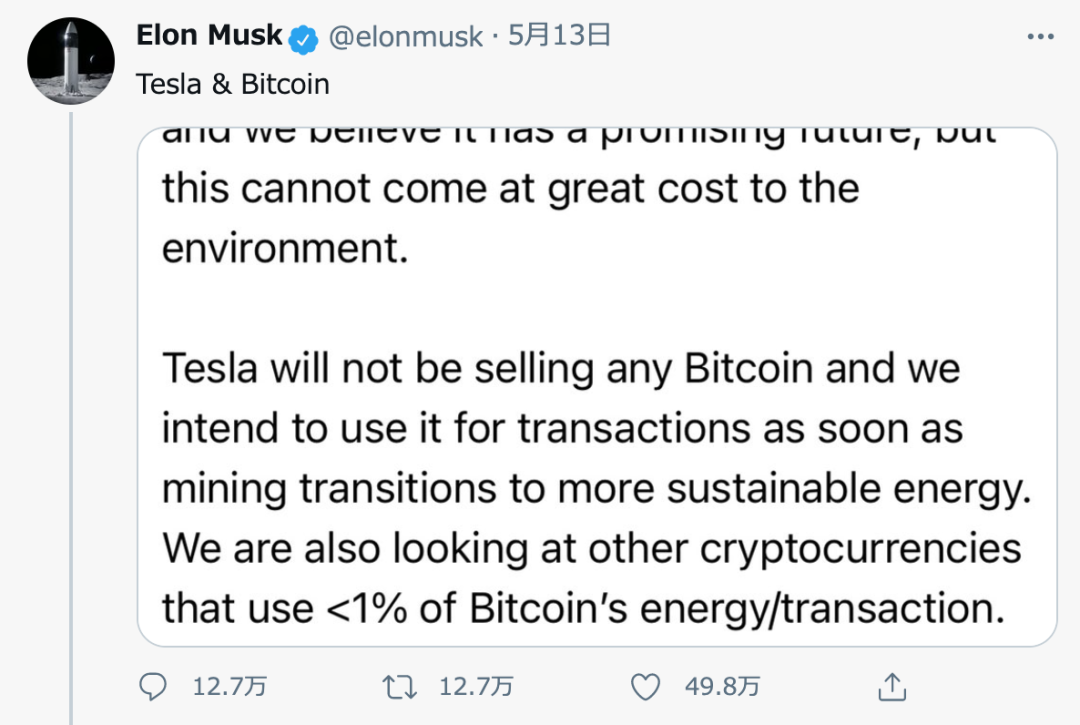Like the tweet with the heart icon

click(645, 687)
